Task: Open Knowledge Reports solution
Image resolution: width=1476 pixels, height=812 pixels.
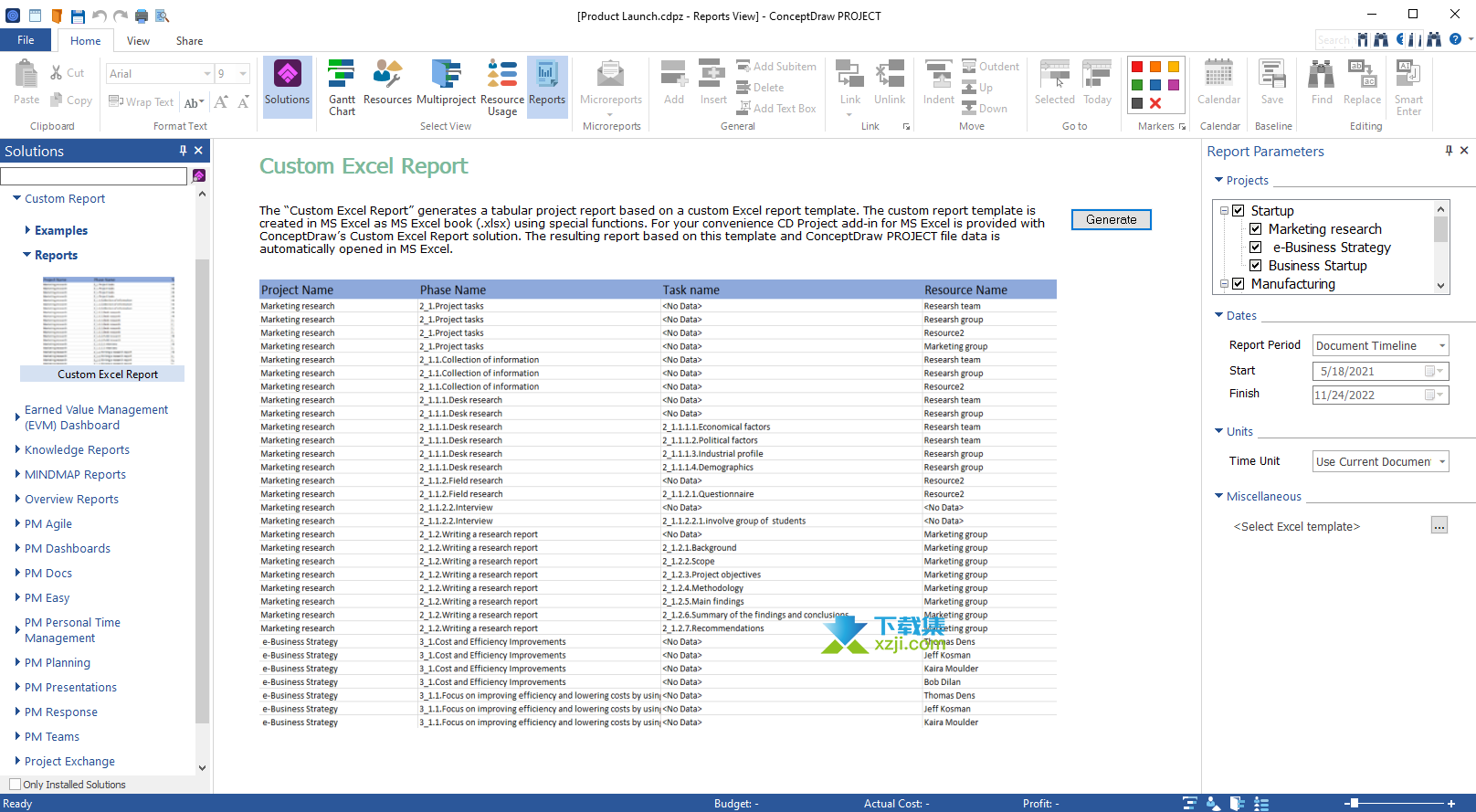Action: [77, 450]
